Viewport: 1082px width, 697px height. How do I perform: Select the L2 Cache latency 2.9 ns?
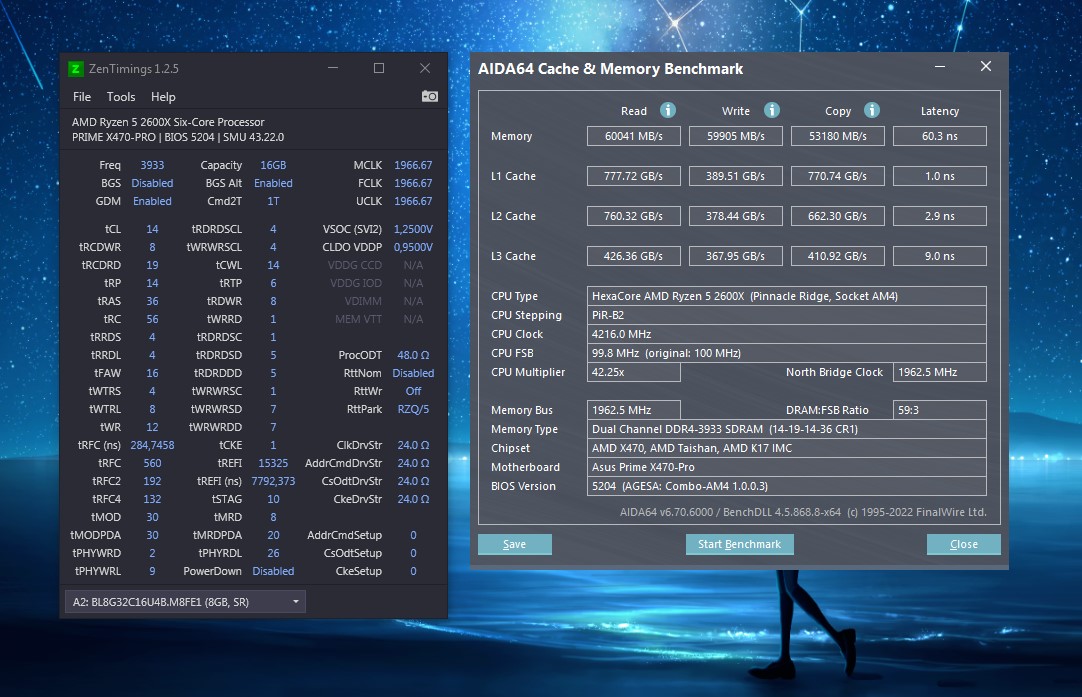[x=940, y=216]
